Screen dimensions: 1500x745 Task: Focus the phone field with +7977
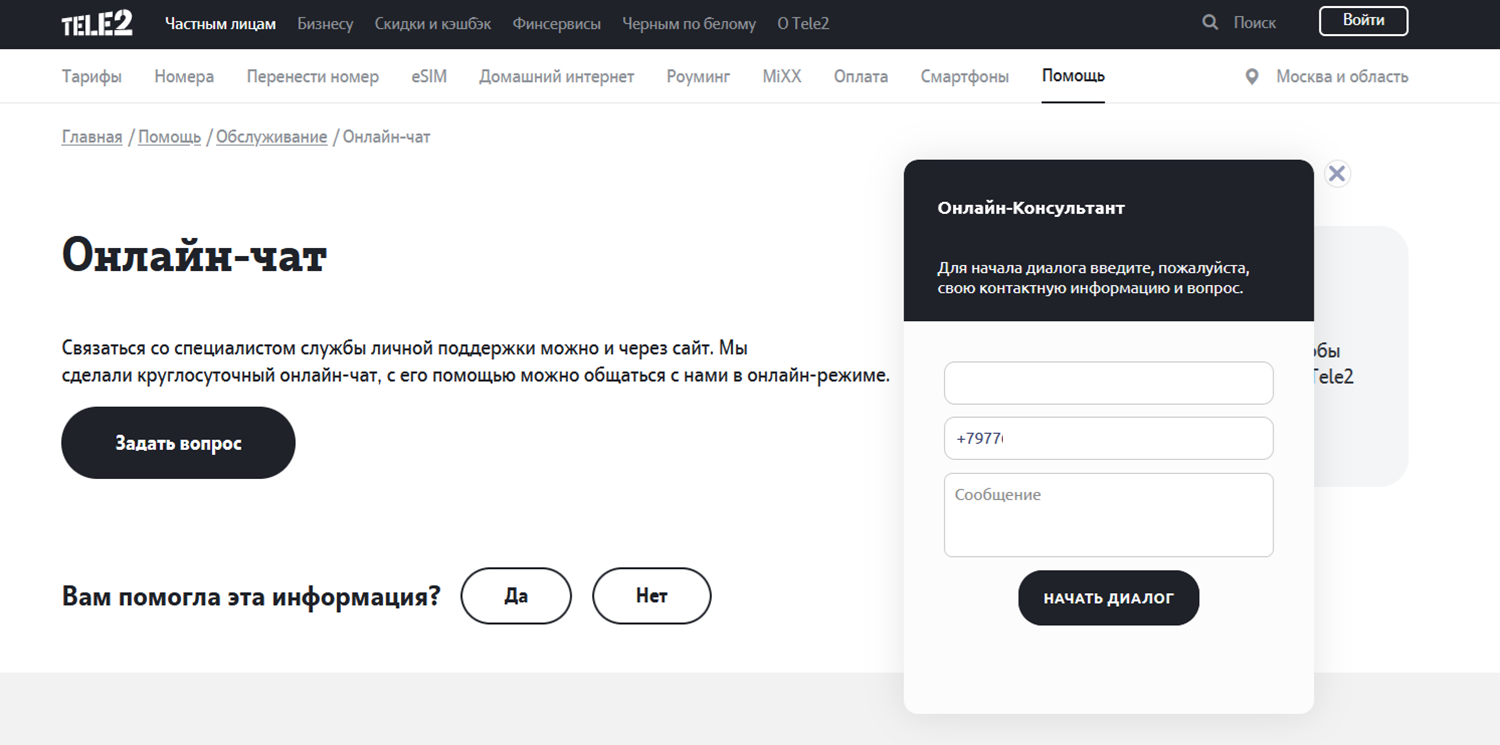[x=1109, y=438]
